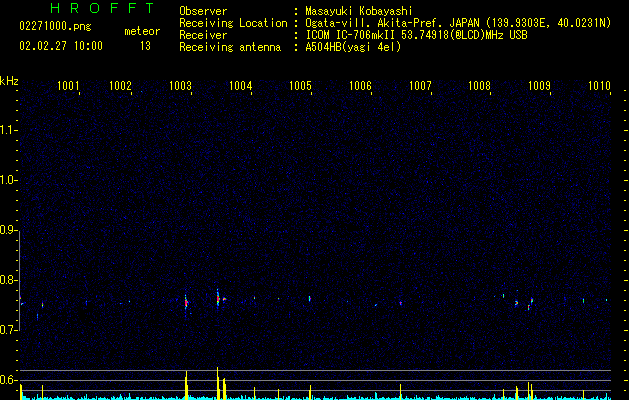
Task: Click the HROFFT title text
Action: tap(102, 8)
